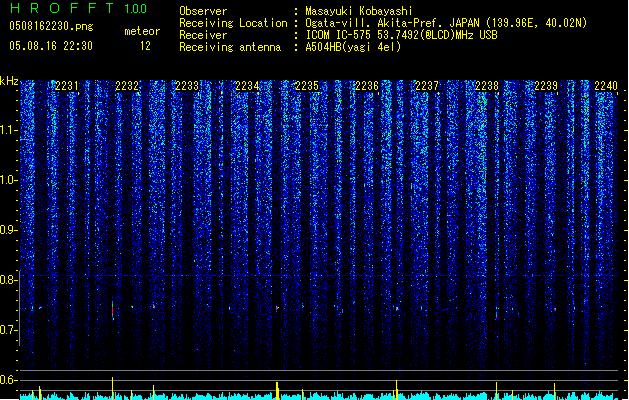The width and height of the screenshot is (629, 400).
Task: Click the 2234 time marker
Action: click(x=247, y=86)
